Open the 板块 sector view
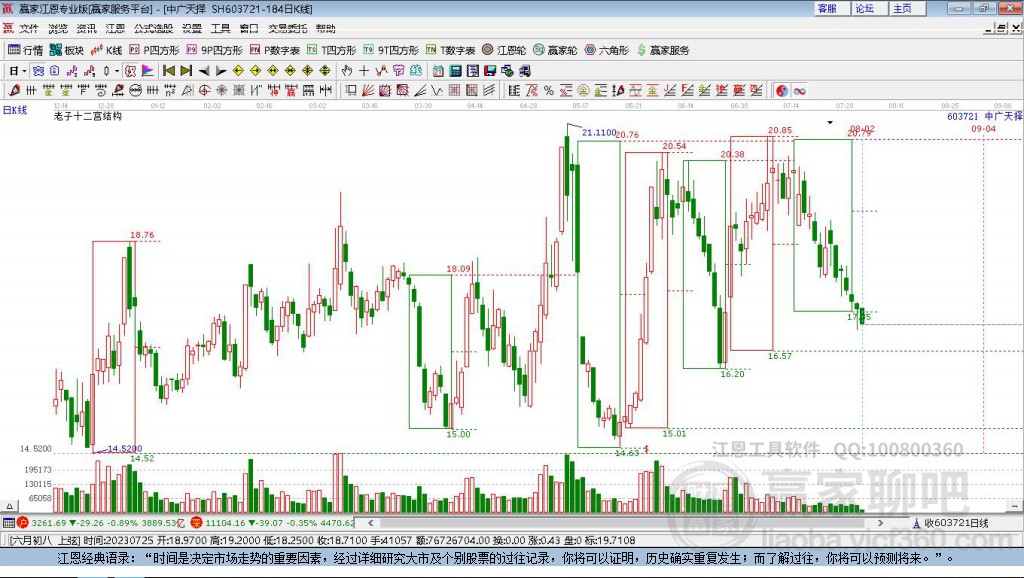This screenshot has width=1024, height=578. 67,50
